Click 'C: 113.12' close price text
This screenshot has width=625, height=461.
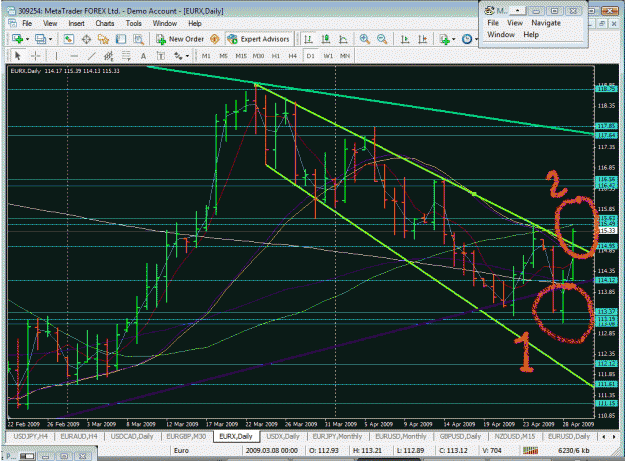pyautogui.click(x=453, y=451)
